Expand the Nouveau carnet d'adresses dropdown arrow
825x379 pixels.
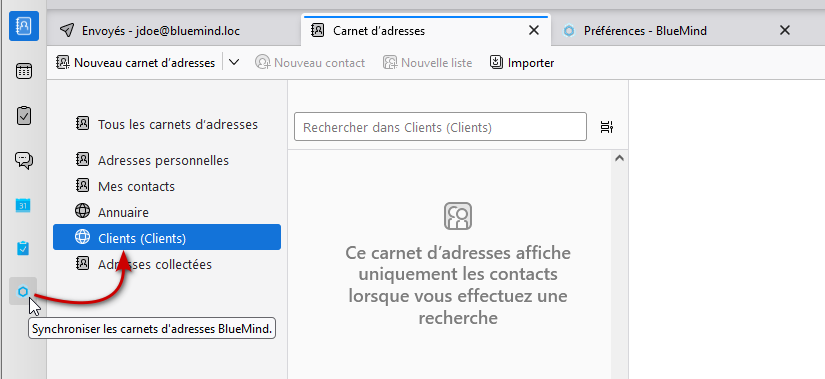(x=234, y=63)
